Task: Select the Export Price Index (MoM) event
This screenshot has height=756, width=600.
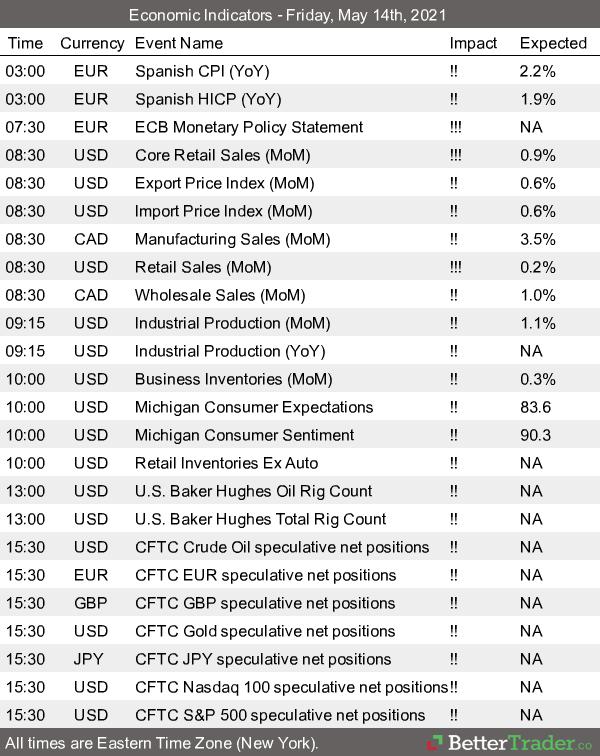Action: 224,183
